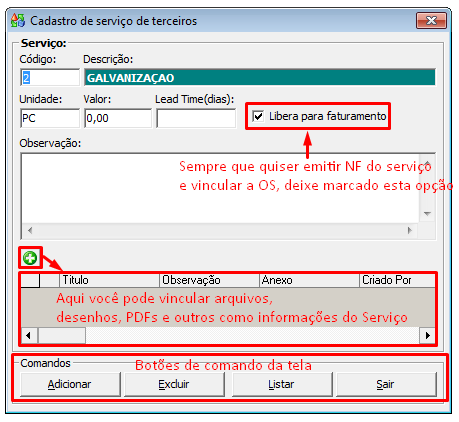Open the Listar command
The image size is (459, 422).
coord(282,384)
